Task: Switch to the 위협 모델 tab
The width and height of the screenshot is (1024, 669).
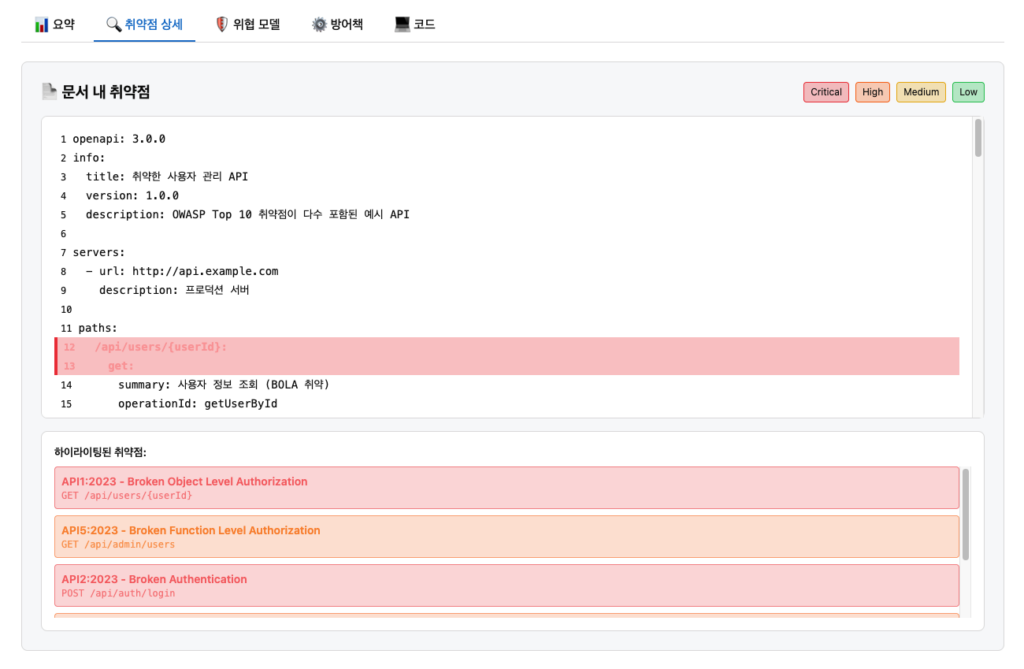Action: coord(256,24)
